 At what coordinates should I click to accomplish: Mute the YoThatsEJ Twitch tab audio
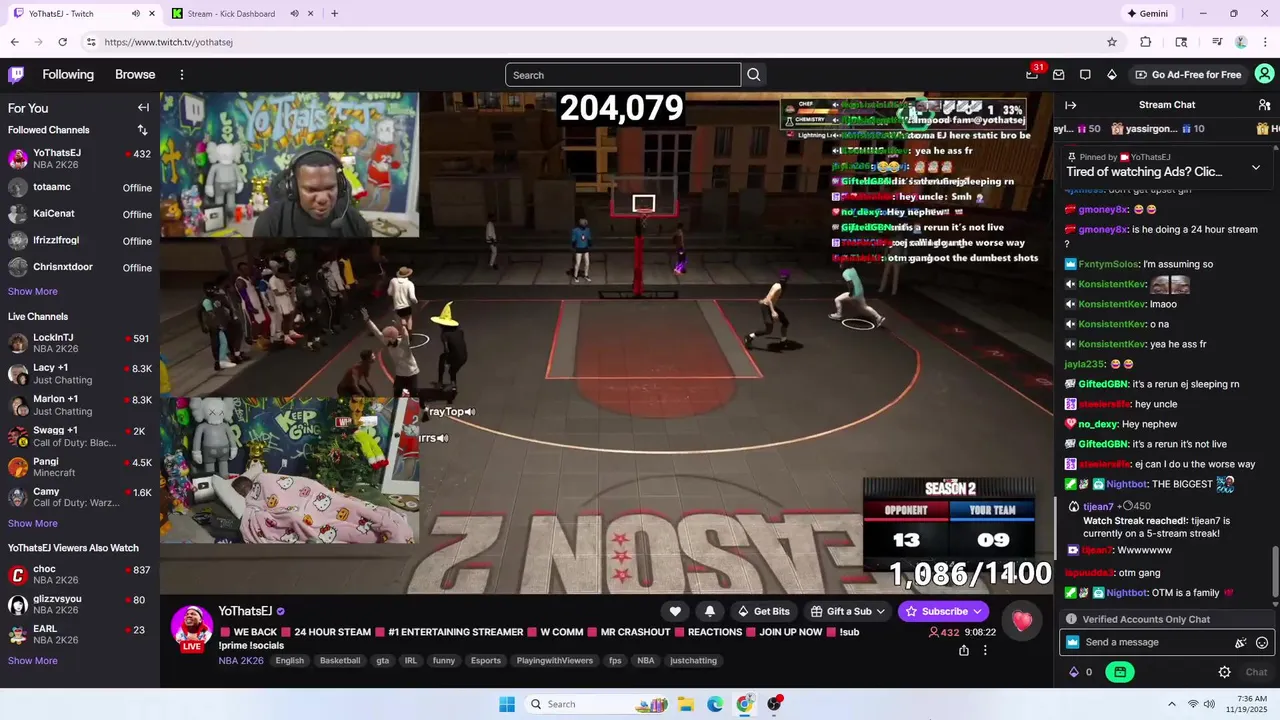point(135,14)
